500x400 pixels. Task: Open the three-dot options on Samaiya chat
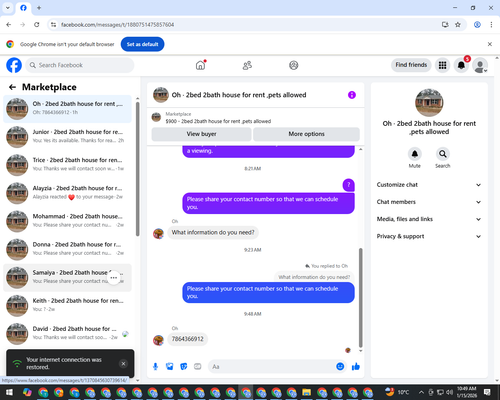coord(114,278)
